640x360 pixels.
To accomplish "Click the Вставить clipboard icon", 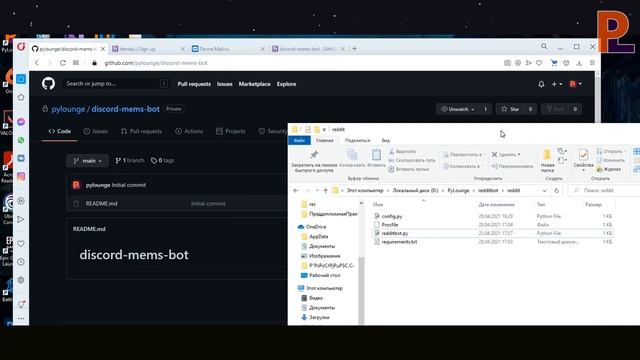I will coord(376,155).
